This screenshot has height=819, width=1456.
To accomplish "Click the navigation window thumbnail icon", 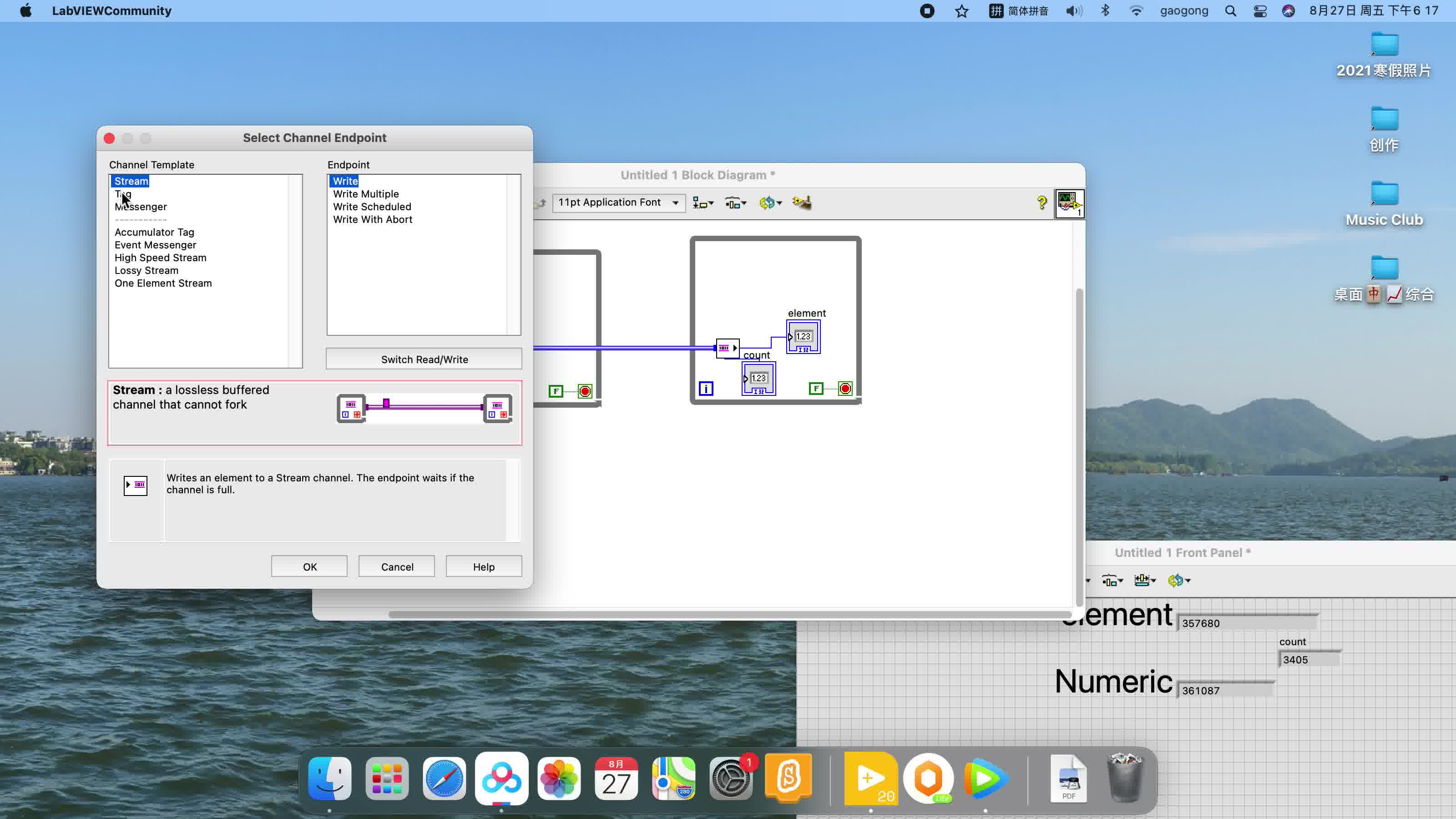I will click(1069, 203).
